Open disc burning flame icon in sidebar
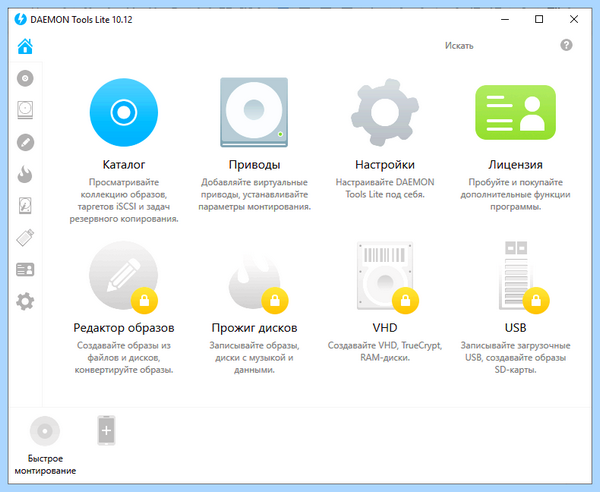 coord(25,174)
